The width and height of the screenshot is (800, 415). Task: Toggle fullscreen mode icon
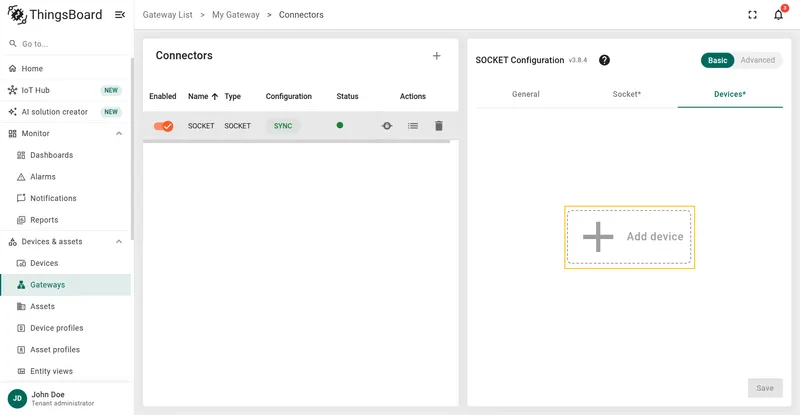753,15
